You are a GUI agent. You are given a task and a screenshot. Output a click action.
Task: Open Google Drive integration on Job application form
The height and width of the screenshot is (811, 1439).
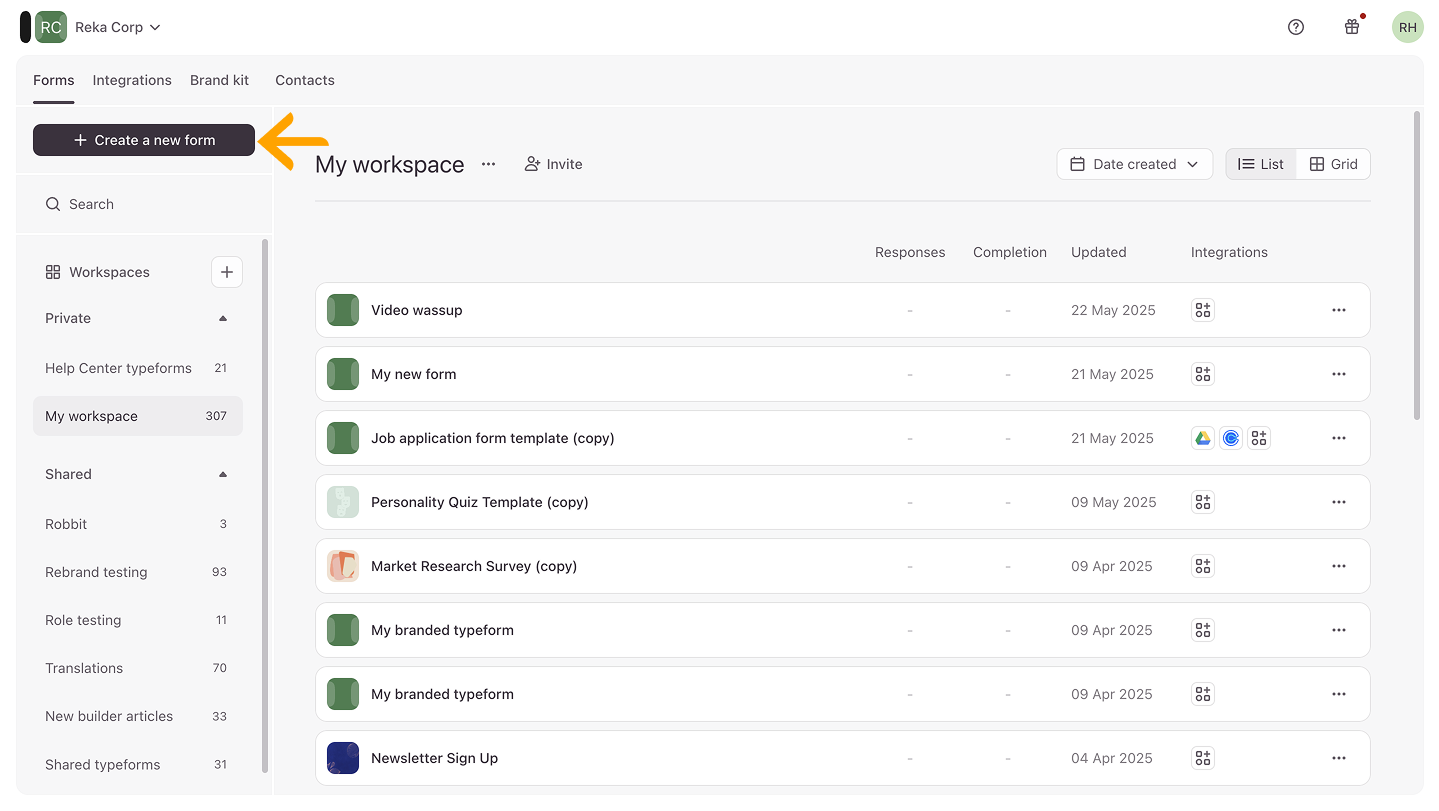(1203, 438)
